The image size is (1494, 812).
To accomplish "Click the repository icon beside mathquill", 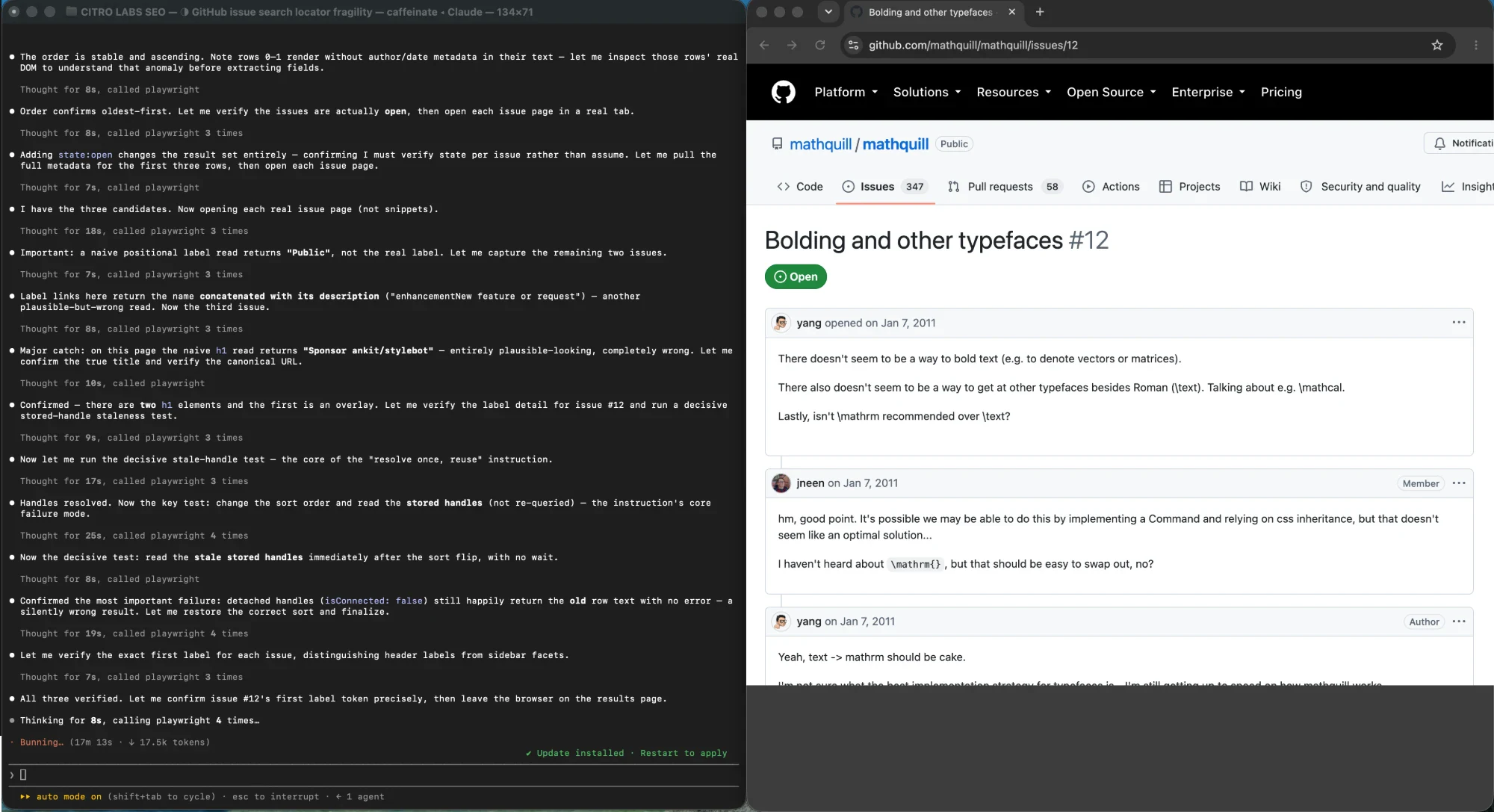I will click(x=777, y=143).
